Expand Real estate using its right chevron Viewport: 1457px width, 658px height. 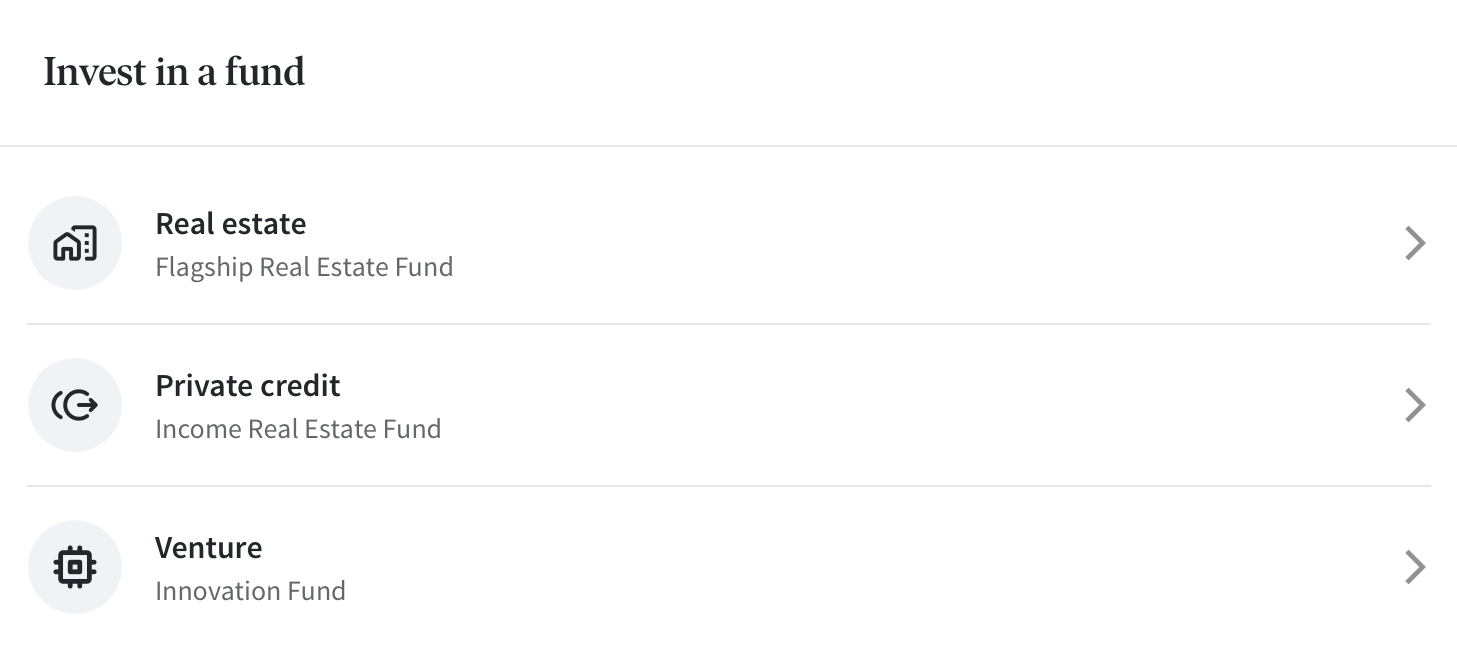[x=1415, y=243]
